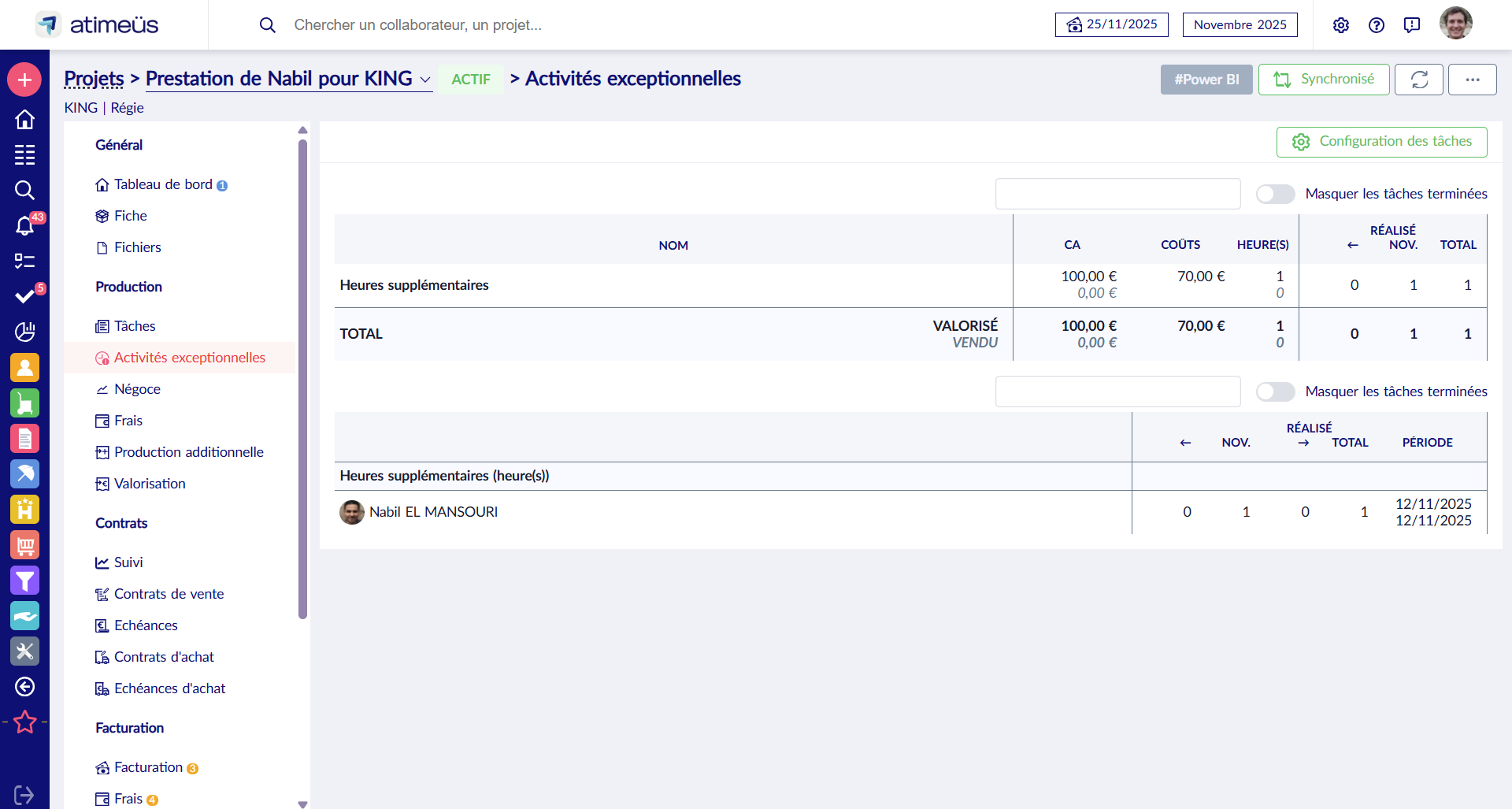The width and height of the screenshot is (1512, 809).
Task: Open search magnifier in the left rail
Action: pos(24,190)
